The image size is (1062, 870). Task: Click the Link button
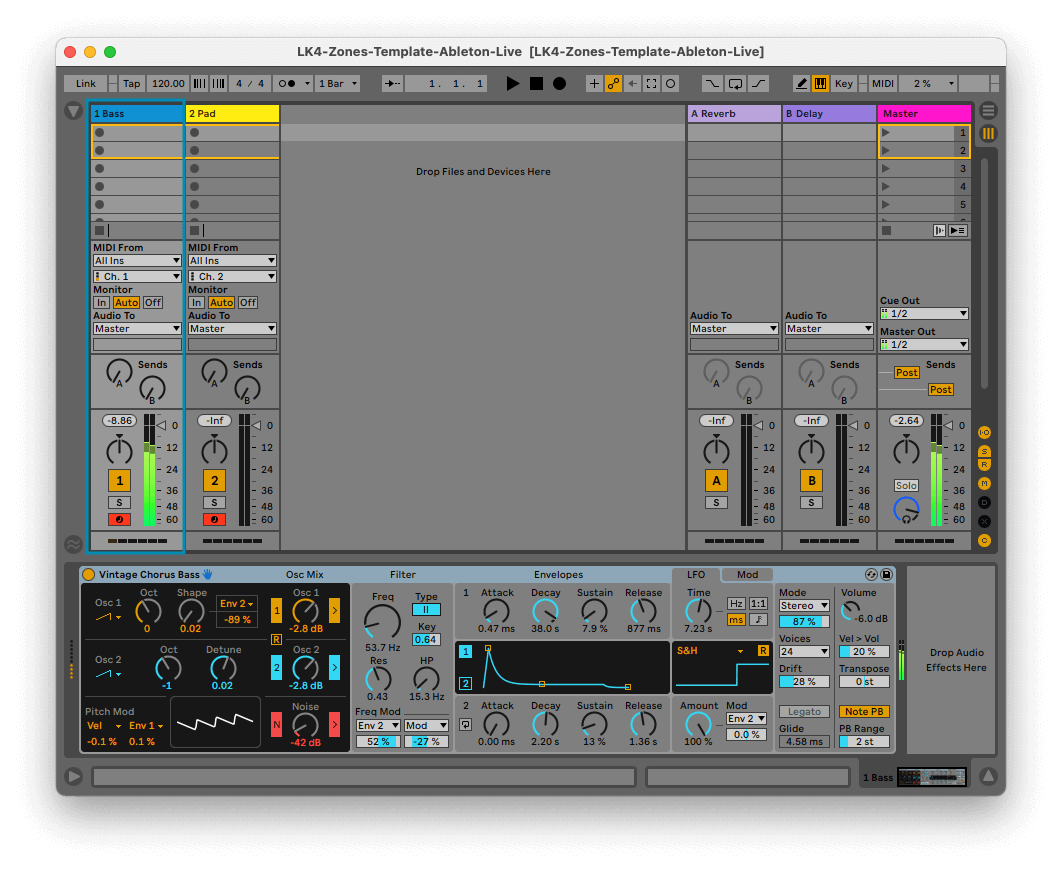click(x=86, y=83)
